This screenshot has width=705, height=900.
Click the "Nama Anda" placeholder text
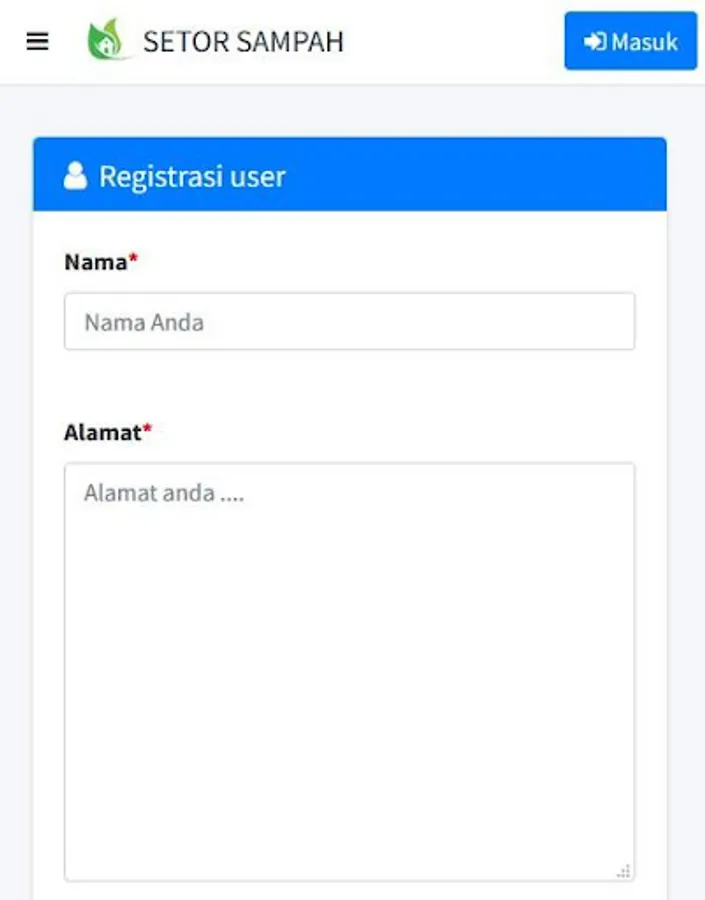point(144,323)
